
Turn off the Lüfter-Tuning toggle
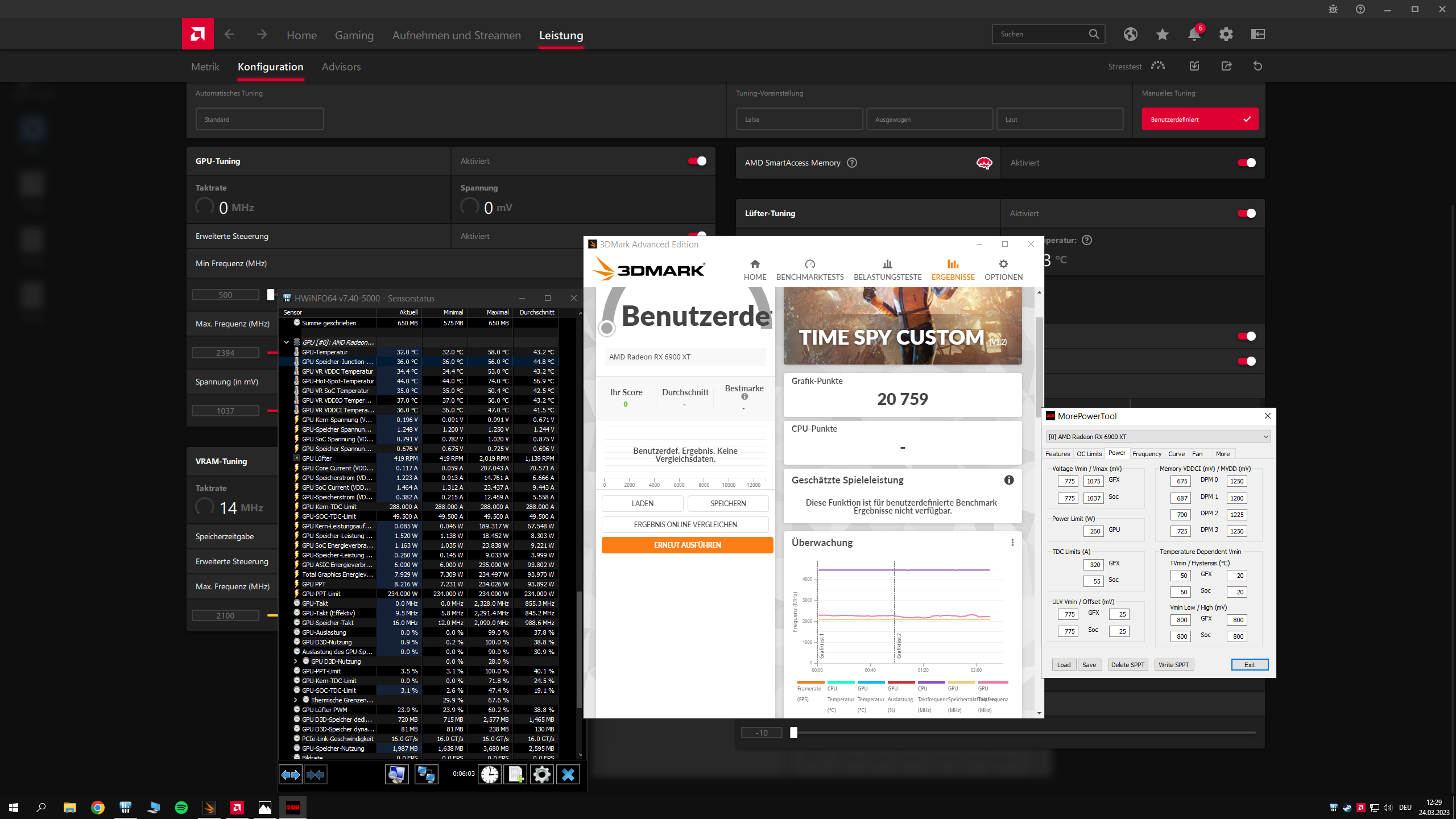[x=1246, y=214]
